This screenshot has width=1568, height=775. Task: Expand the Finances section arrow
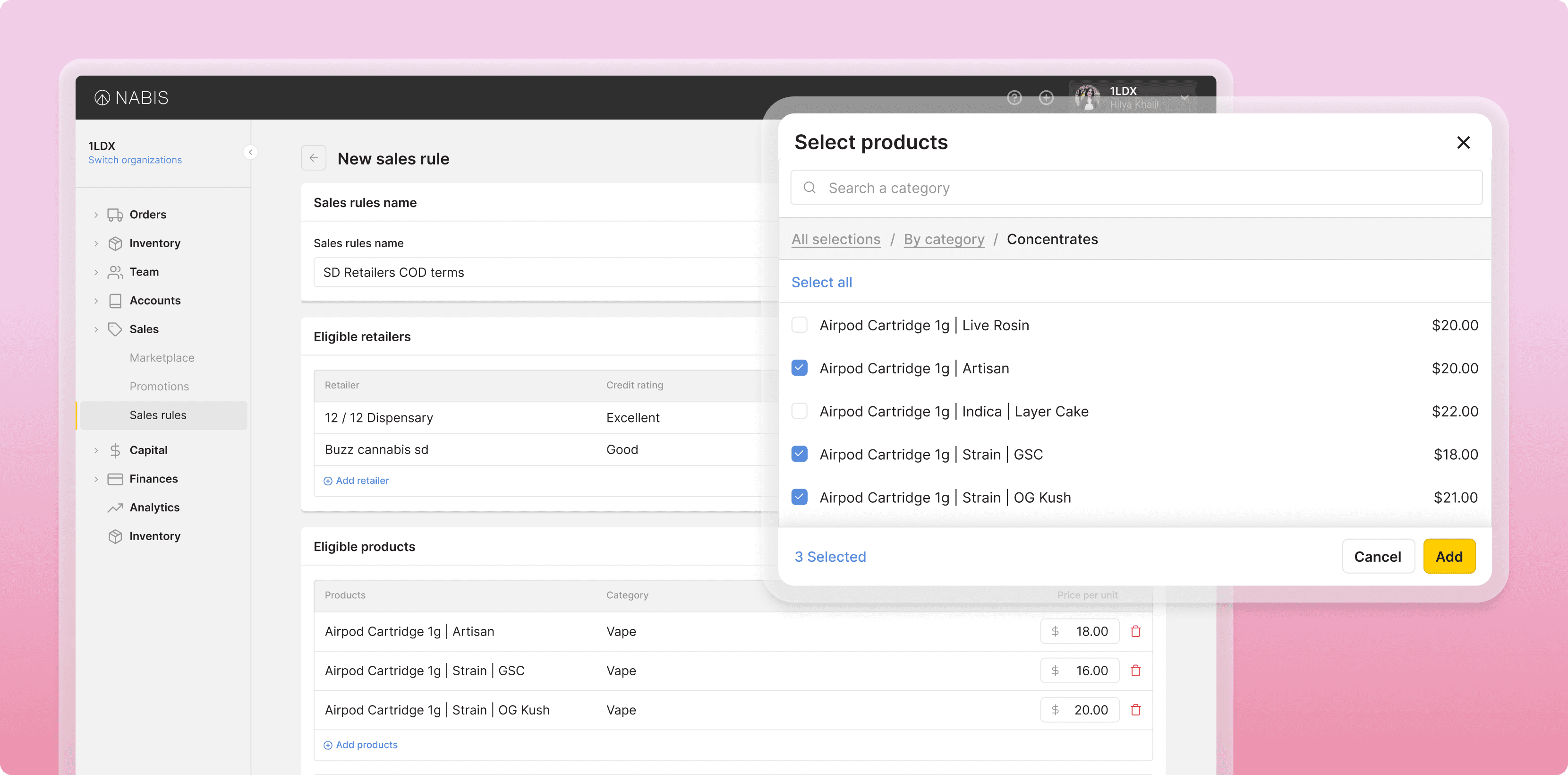pyautogui.click(x=96, y=479)
